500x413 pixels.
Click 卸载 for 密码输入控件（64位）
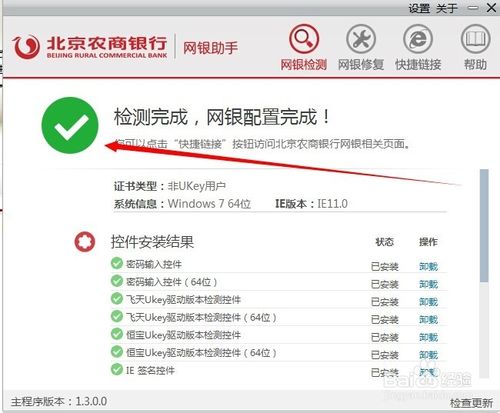pos(428,284)
